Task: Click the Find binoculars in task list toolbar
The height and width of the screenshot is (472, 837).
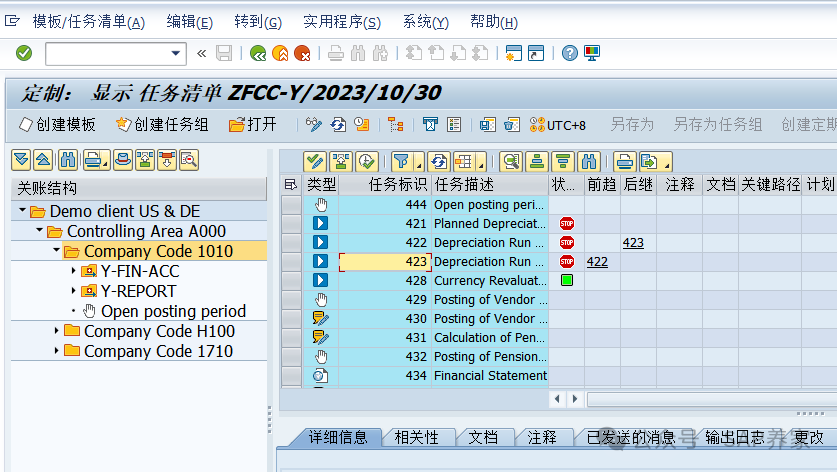Action: pyautogui.click(x=589, y=161)
